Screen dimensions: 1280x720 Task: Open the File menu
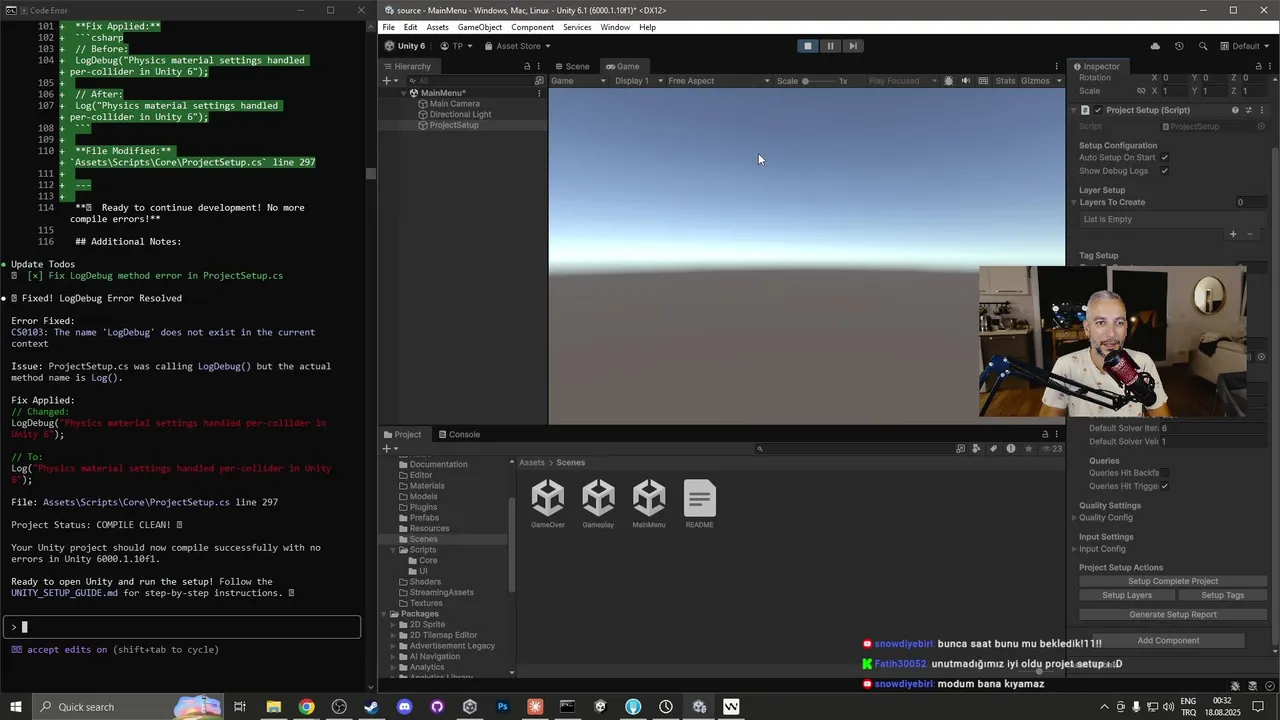pyautogui.click(x=389, y=27)
